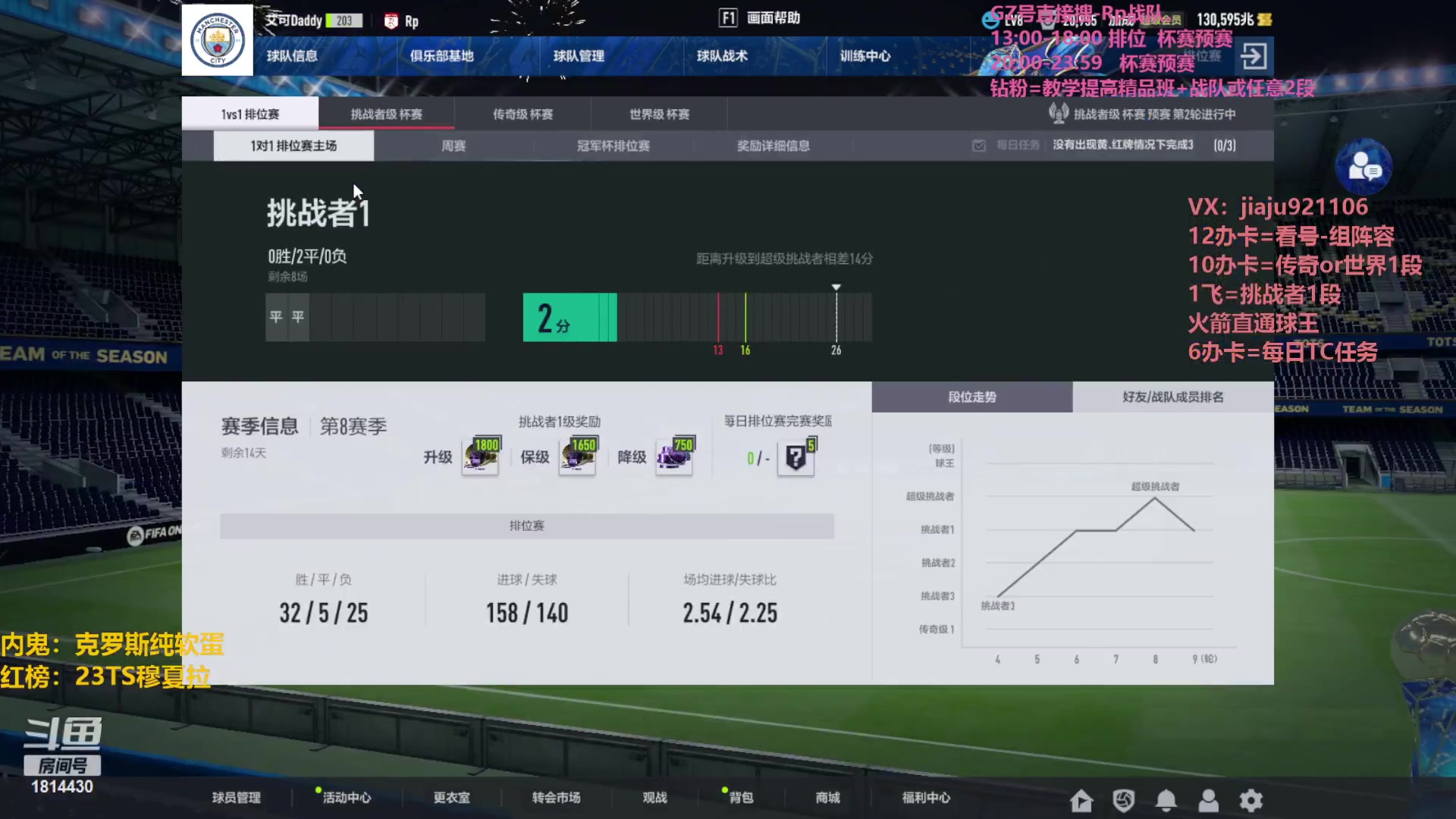Select the 周赛 sub-tab

[x=453, y=146]
